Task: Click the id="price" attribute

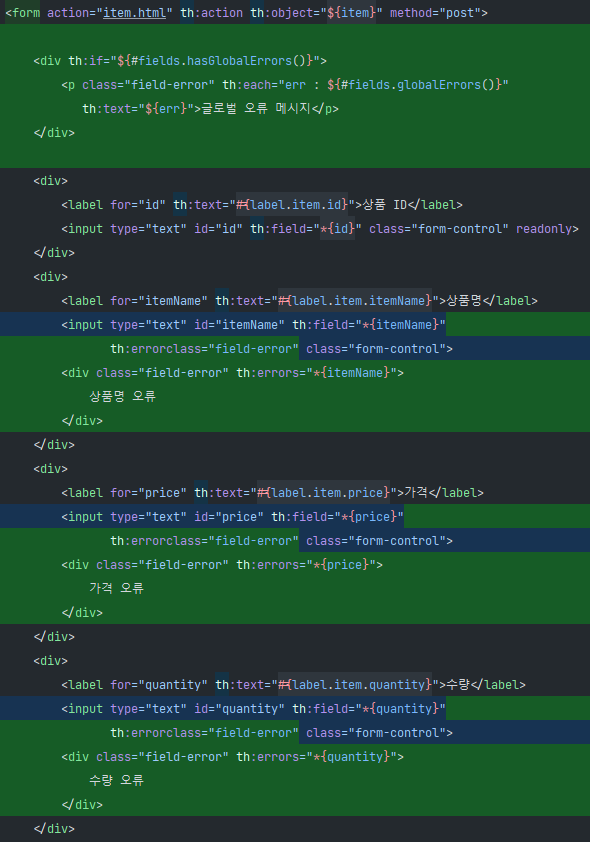Action: (229, 517)
